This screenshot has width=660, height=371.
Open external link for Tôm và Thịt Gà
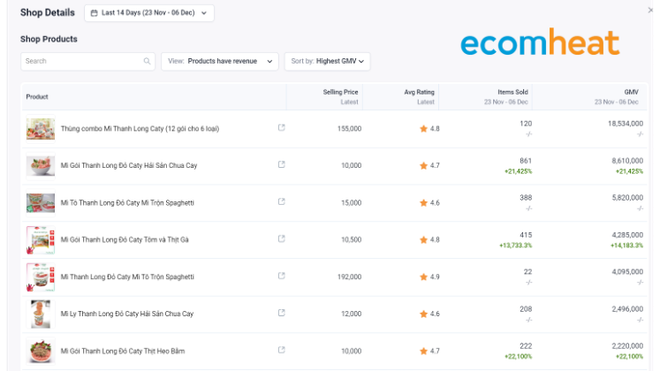[x=282, y=239]
